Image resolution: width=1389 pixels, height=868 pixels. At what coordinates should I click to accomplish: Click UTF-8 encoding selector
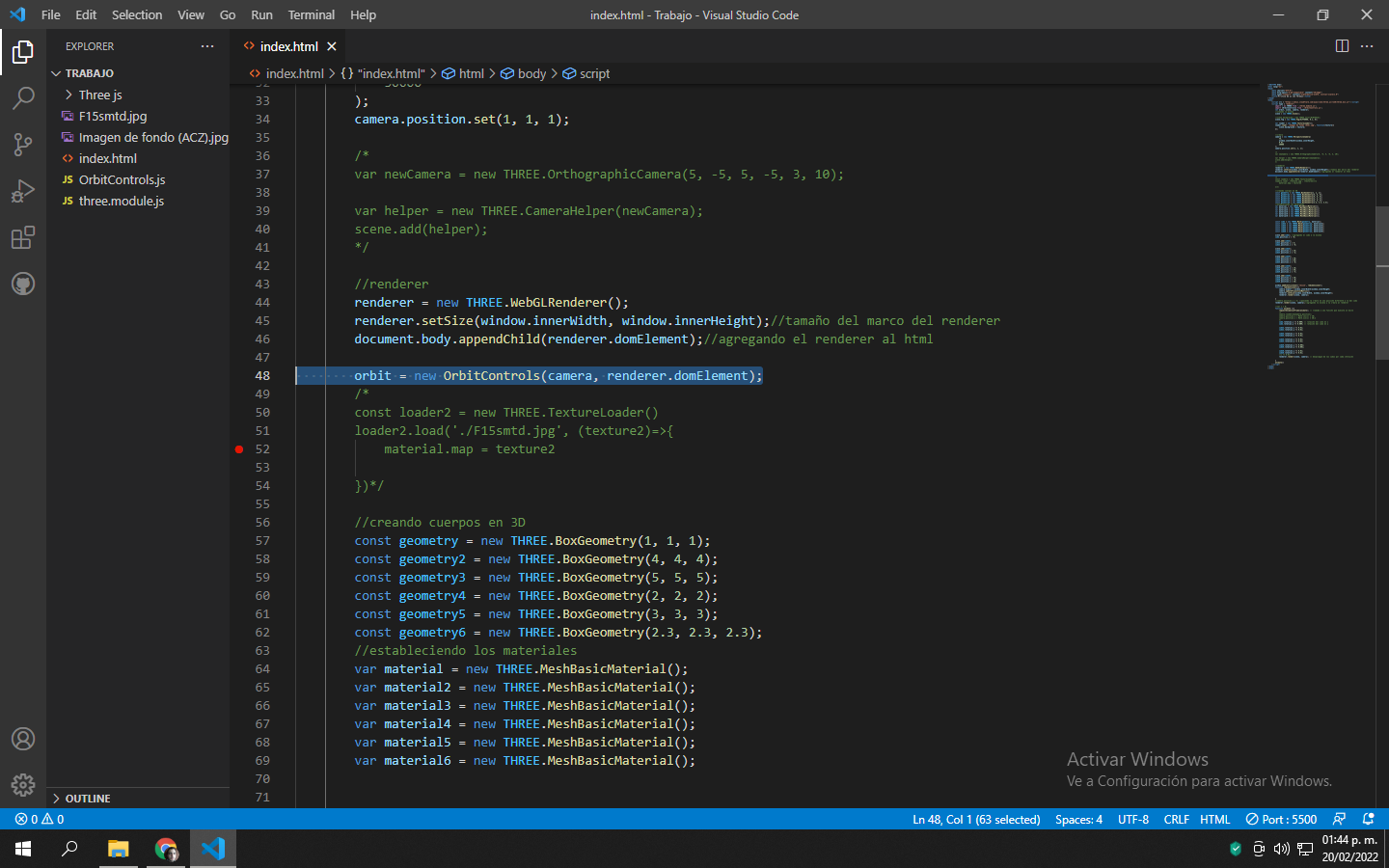1133,819
